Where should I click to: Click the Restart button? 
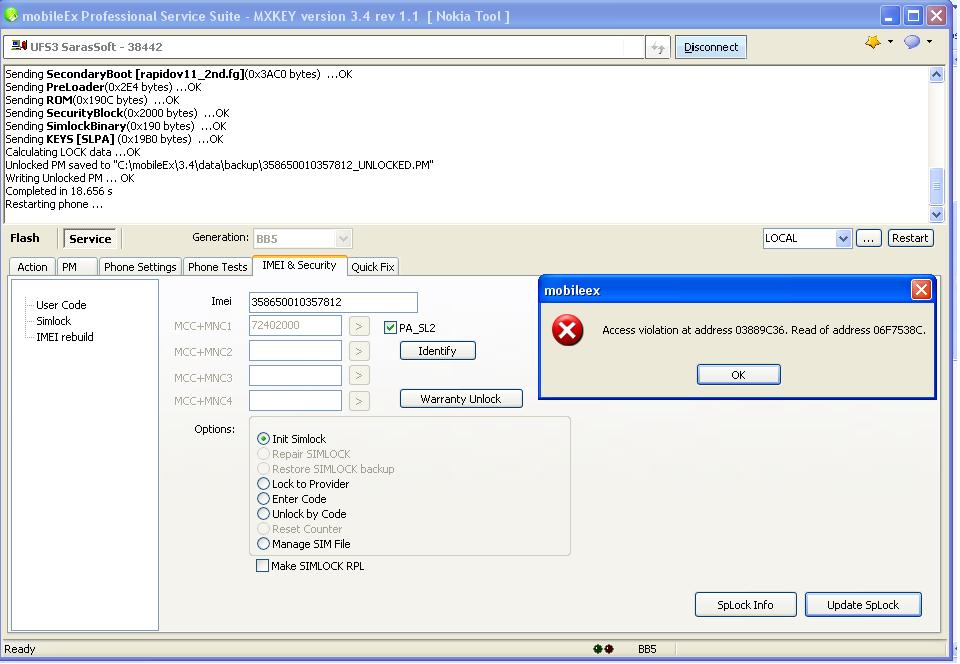(910, 238)
